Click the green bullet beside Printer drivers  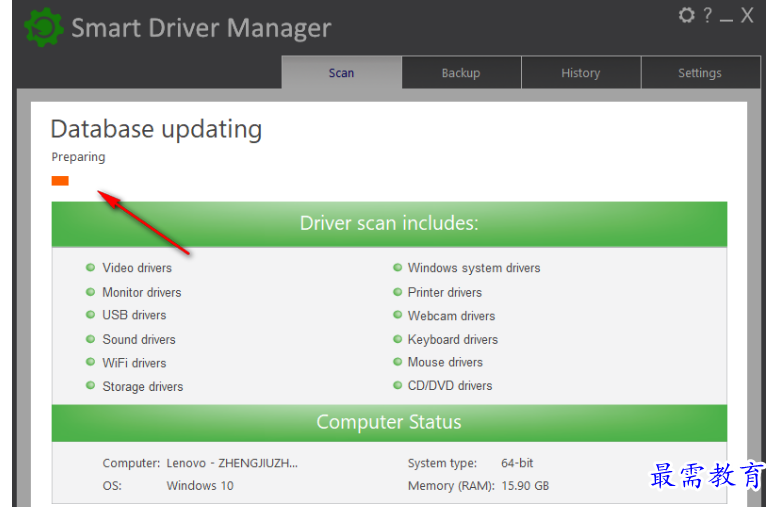(x=397, y=292)
